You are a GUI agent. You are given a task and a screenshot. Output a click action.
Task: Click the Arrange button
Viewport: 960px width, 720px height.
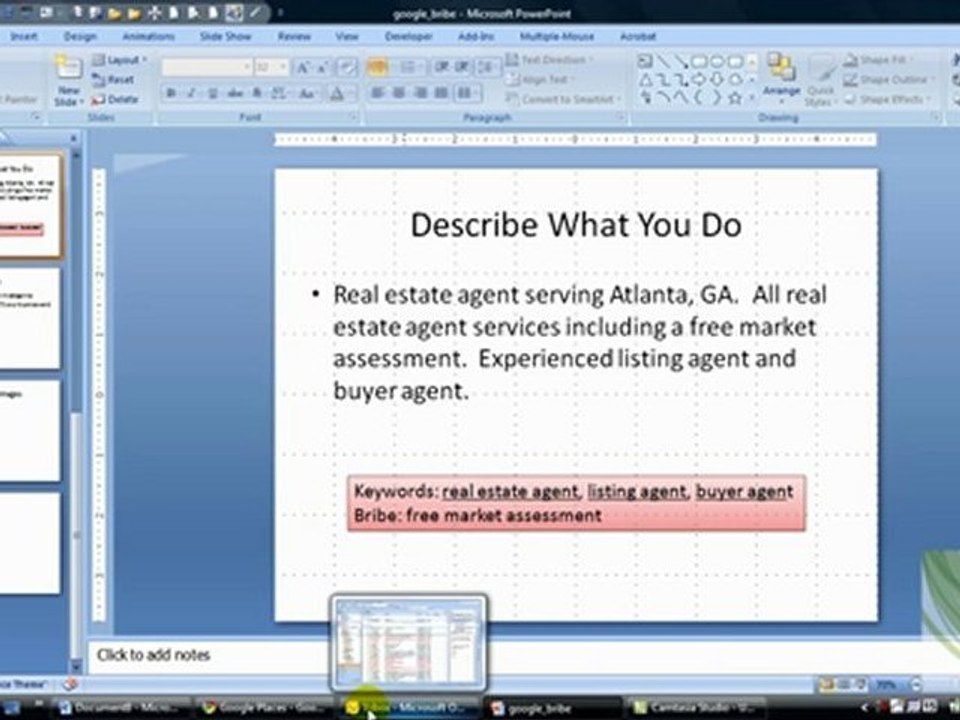(781, 76)
